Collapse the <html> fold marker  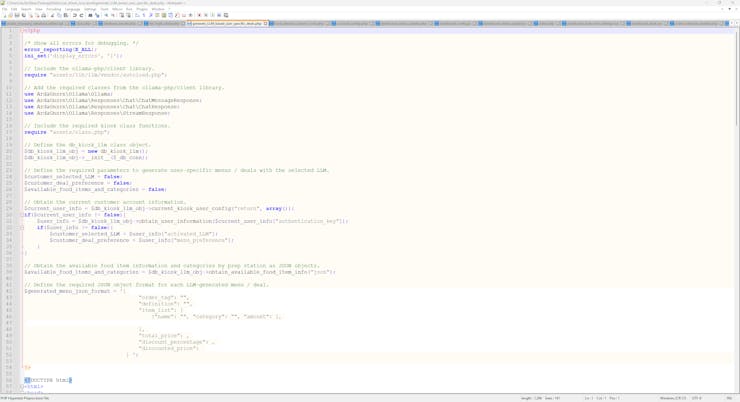(22, 386)
